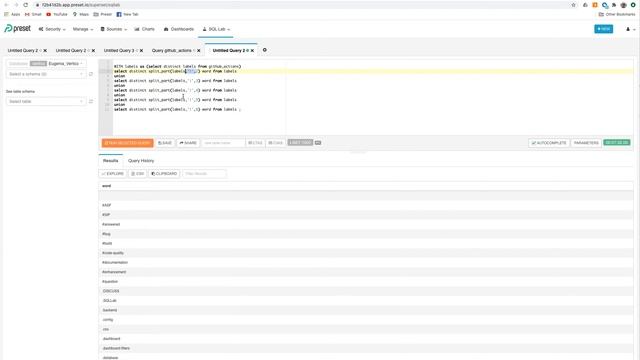Go to Dashboards page
This screenshot has width=640, height=360.
point(179,29)
